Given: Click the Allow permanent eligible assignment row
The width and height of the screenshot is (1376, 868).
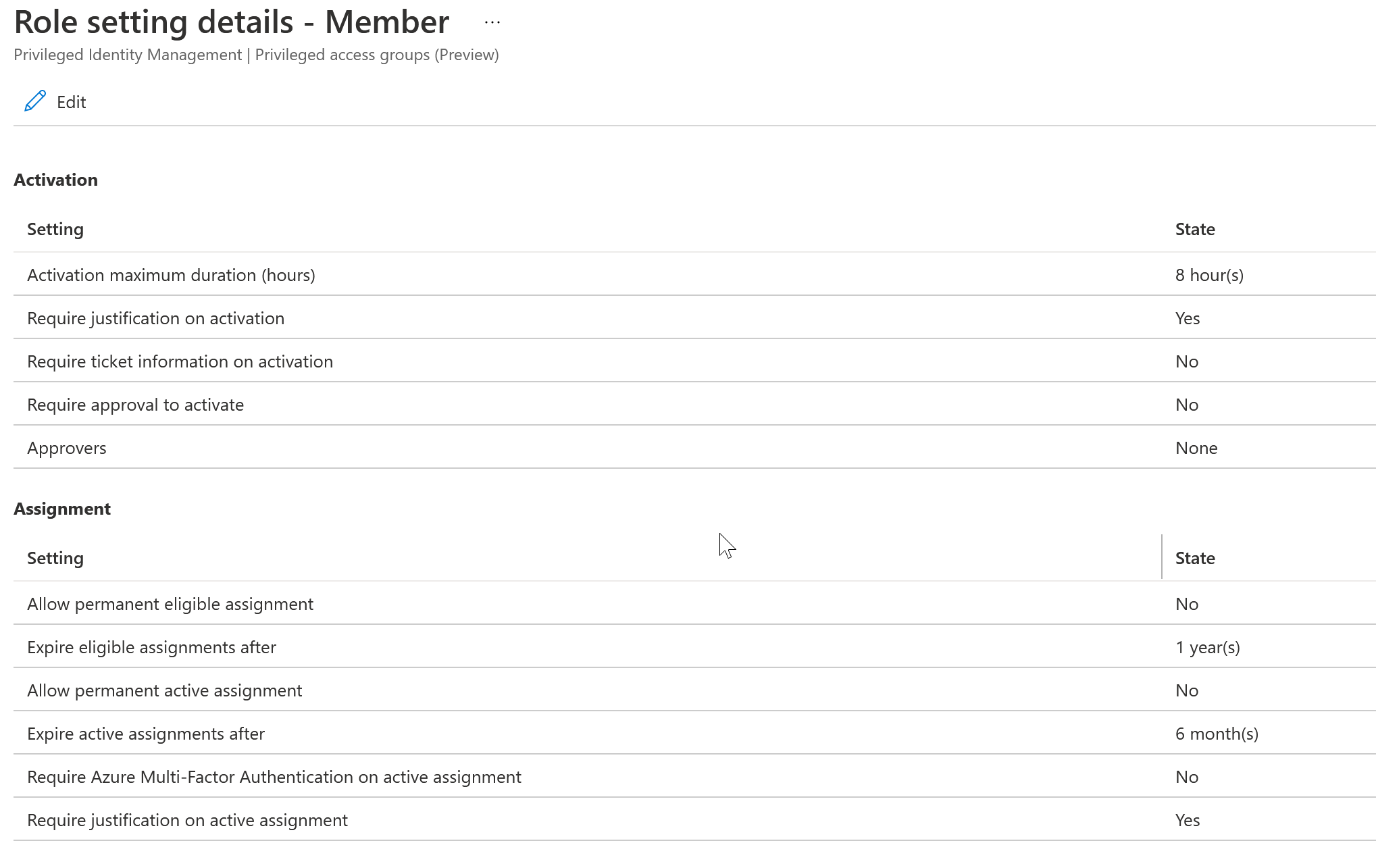Looking at the screenshot, I should 170,604.
